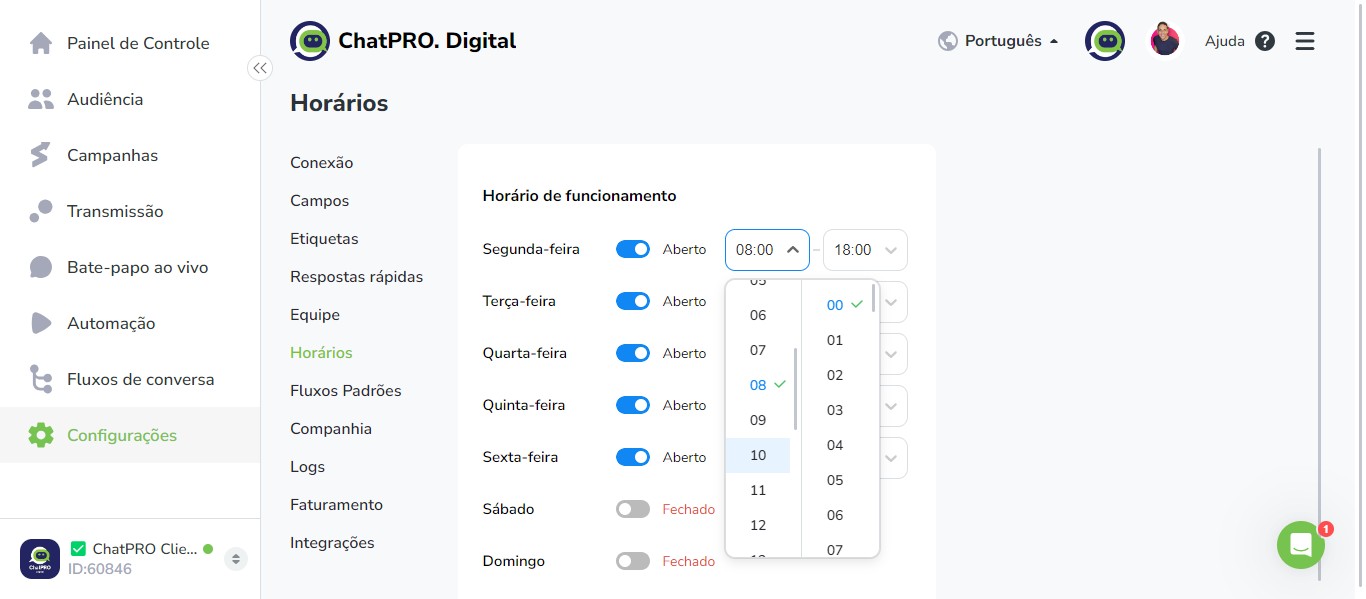This screenshot has width=1366, height=599.
Task: Open the Conexão settings section
Action: point(321,163)
